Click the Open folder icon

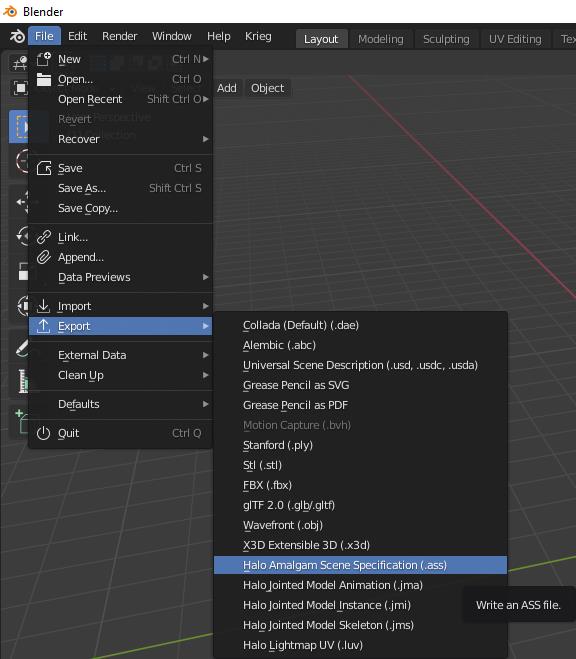click(x=43, y=79)
